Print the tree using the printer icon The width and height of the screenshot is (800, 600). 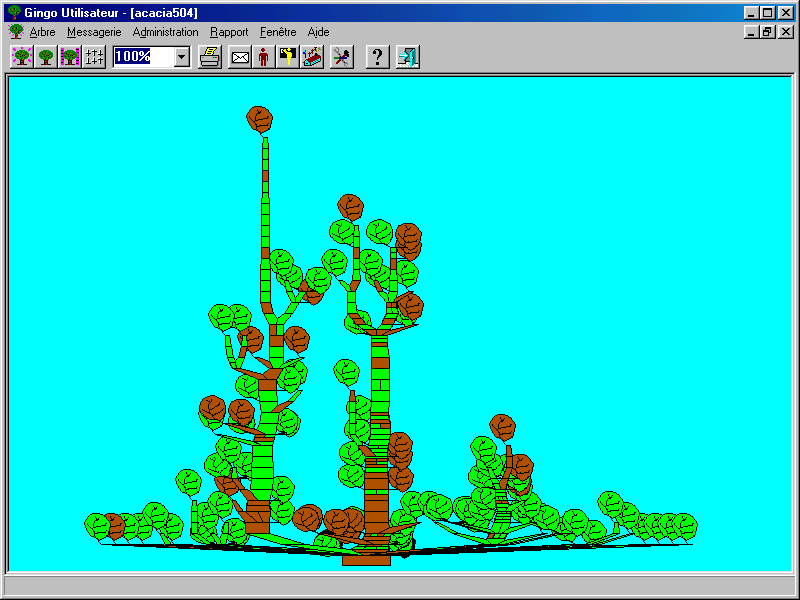209,57
